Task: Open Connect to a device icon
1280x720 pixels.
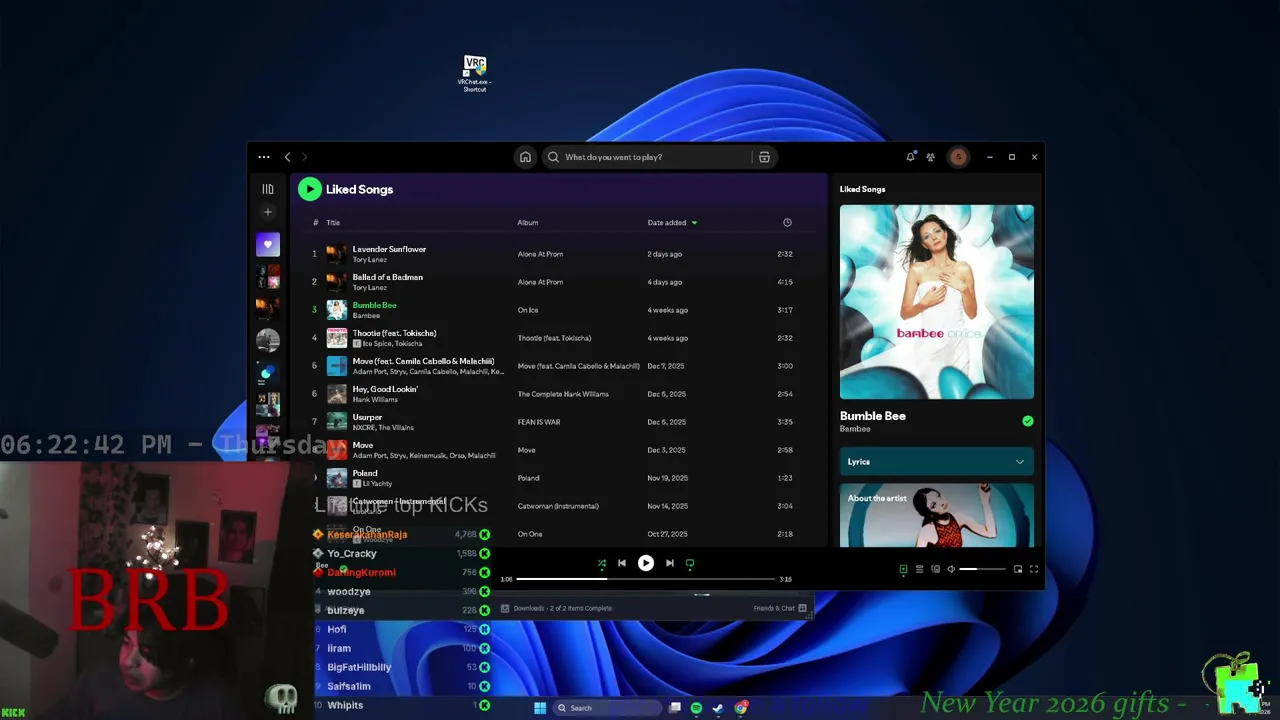Action: point(935,569)
